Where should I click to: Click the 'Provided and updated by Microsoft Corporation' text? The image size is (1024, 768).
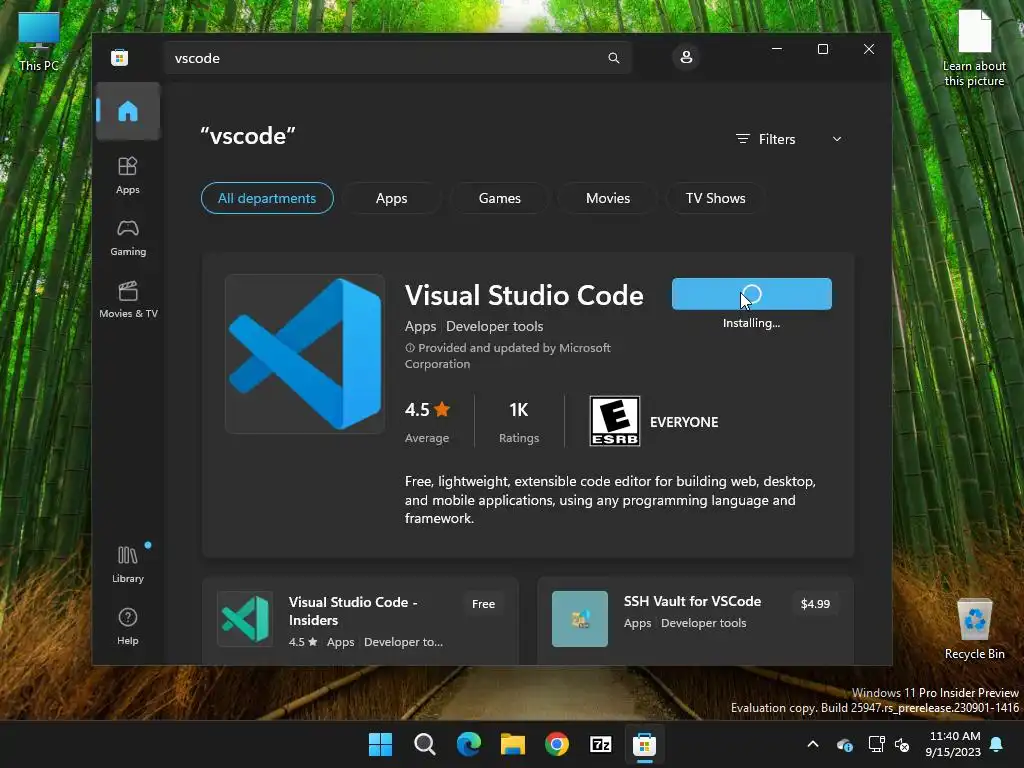coord(508,356)
